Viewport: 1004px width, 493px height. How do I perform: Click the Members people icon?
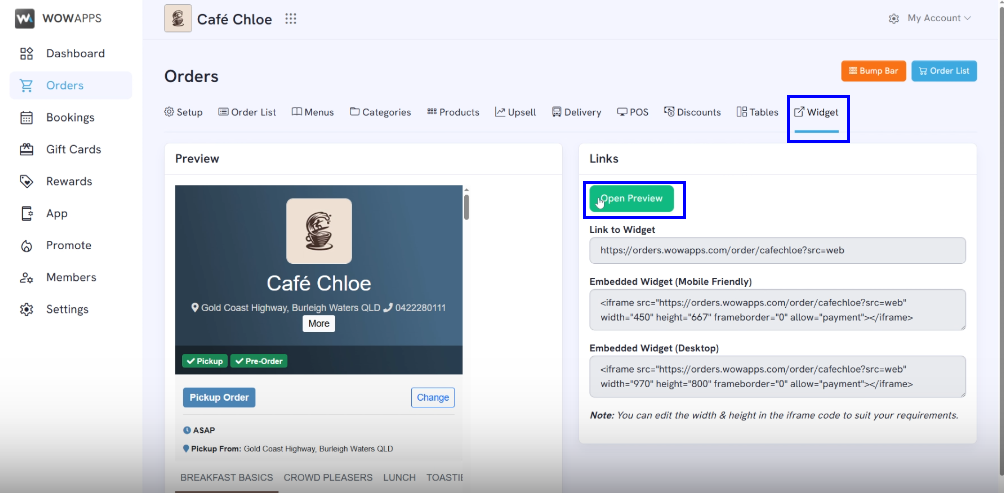(26, 277)
